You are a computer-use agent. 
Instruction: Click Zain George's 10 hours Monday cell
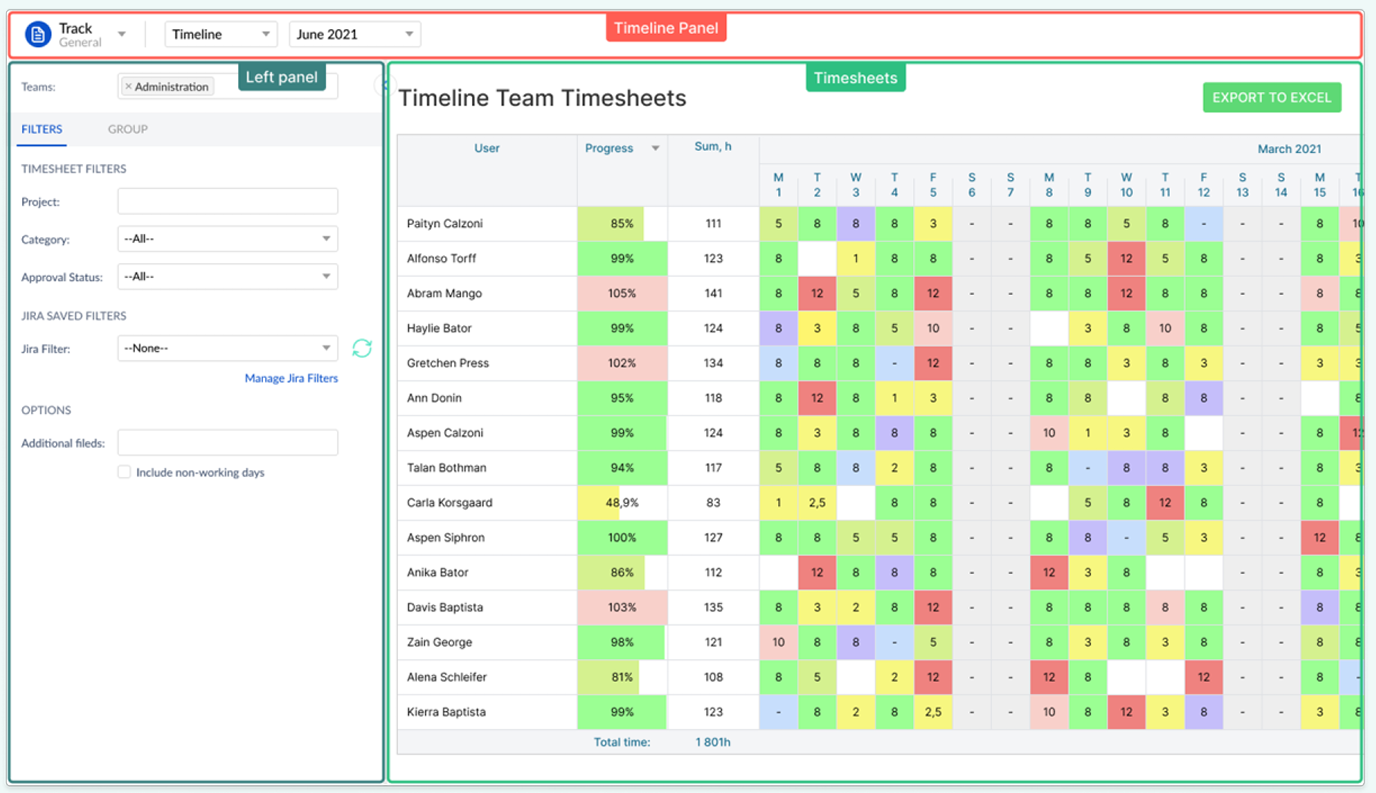click(x=778, y=643)
